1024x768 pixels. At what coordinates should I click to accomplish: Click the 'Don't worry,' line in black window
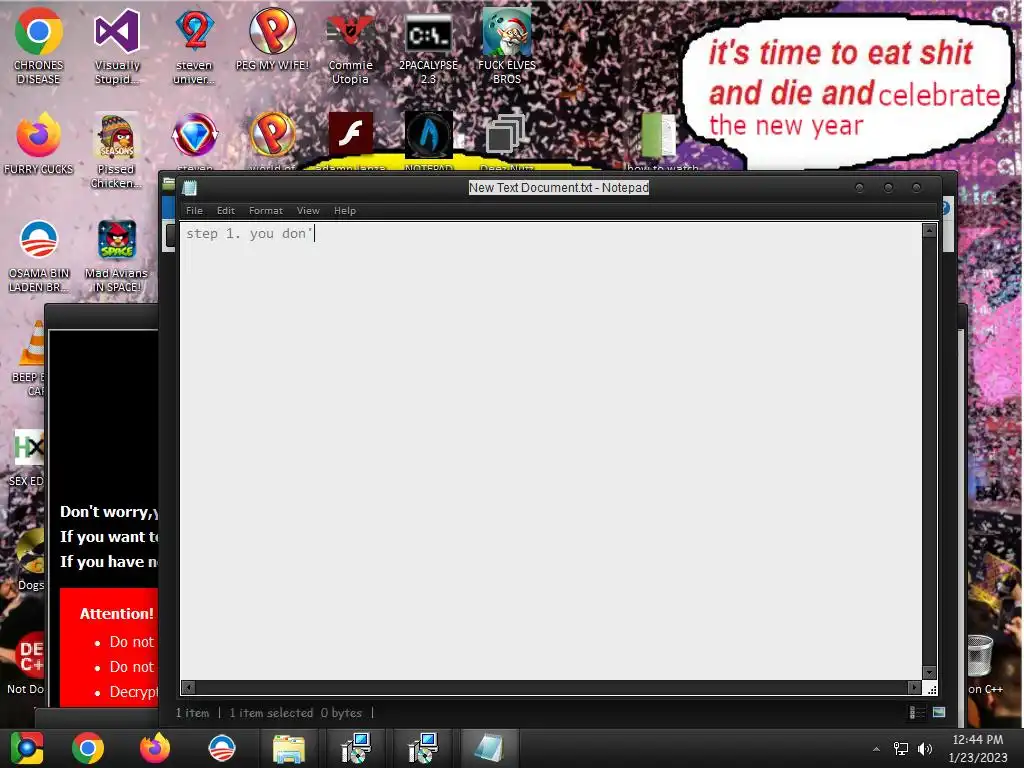click(109, 511)
